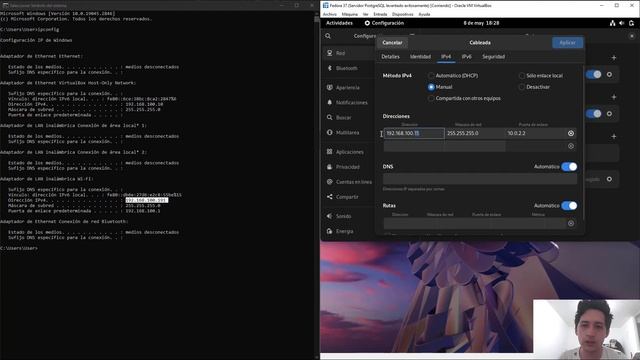This screenshot has height=360, width=640.
Task: Click the Método IPv4 label
Action: pos(397,76)
